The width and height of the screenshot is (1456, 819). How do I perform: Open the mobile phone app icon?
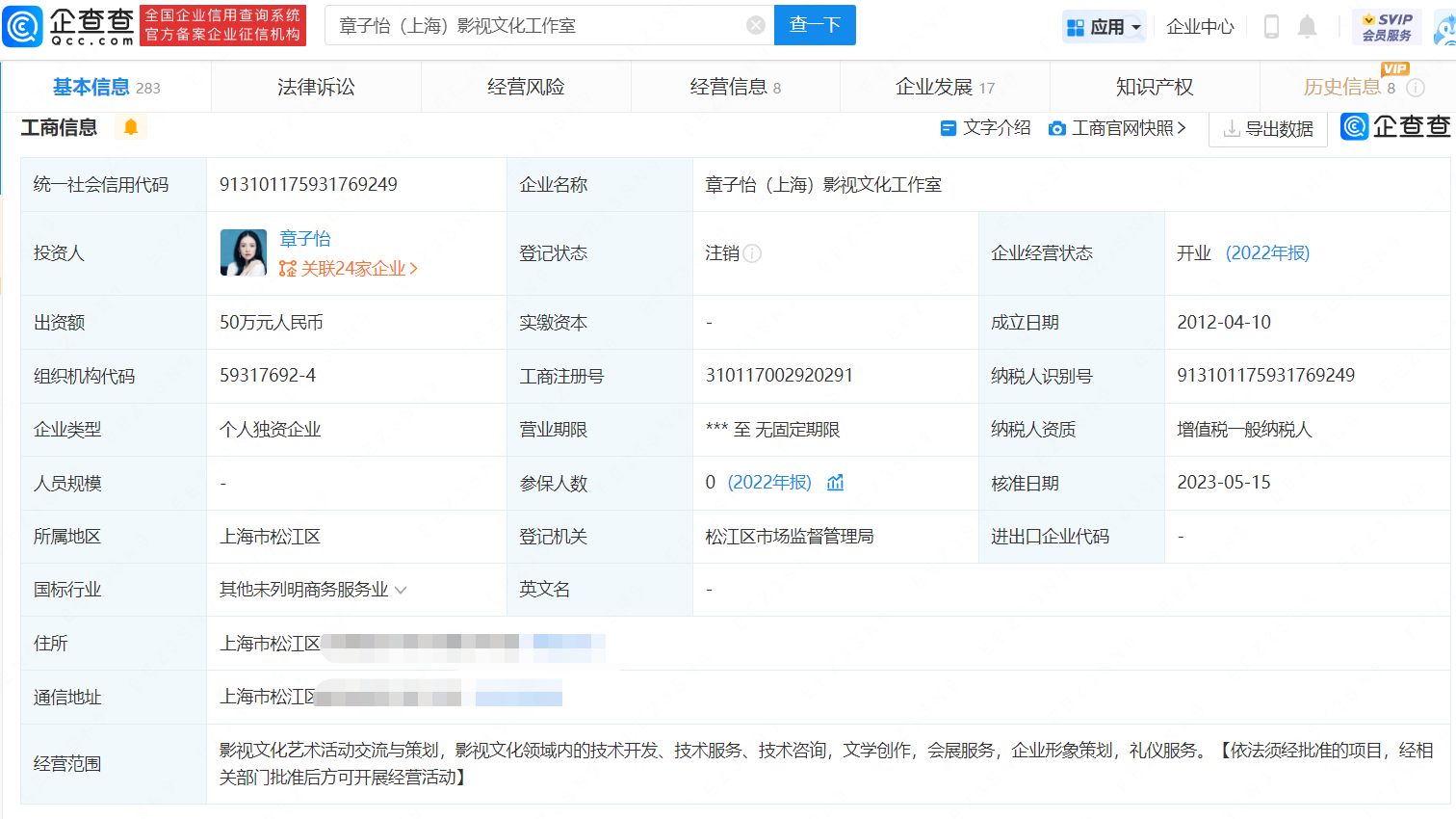coord(1271,26)
